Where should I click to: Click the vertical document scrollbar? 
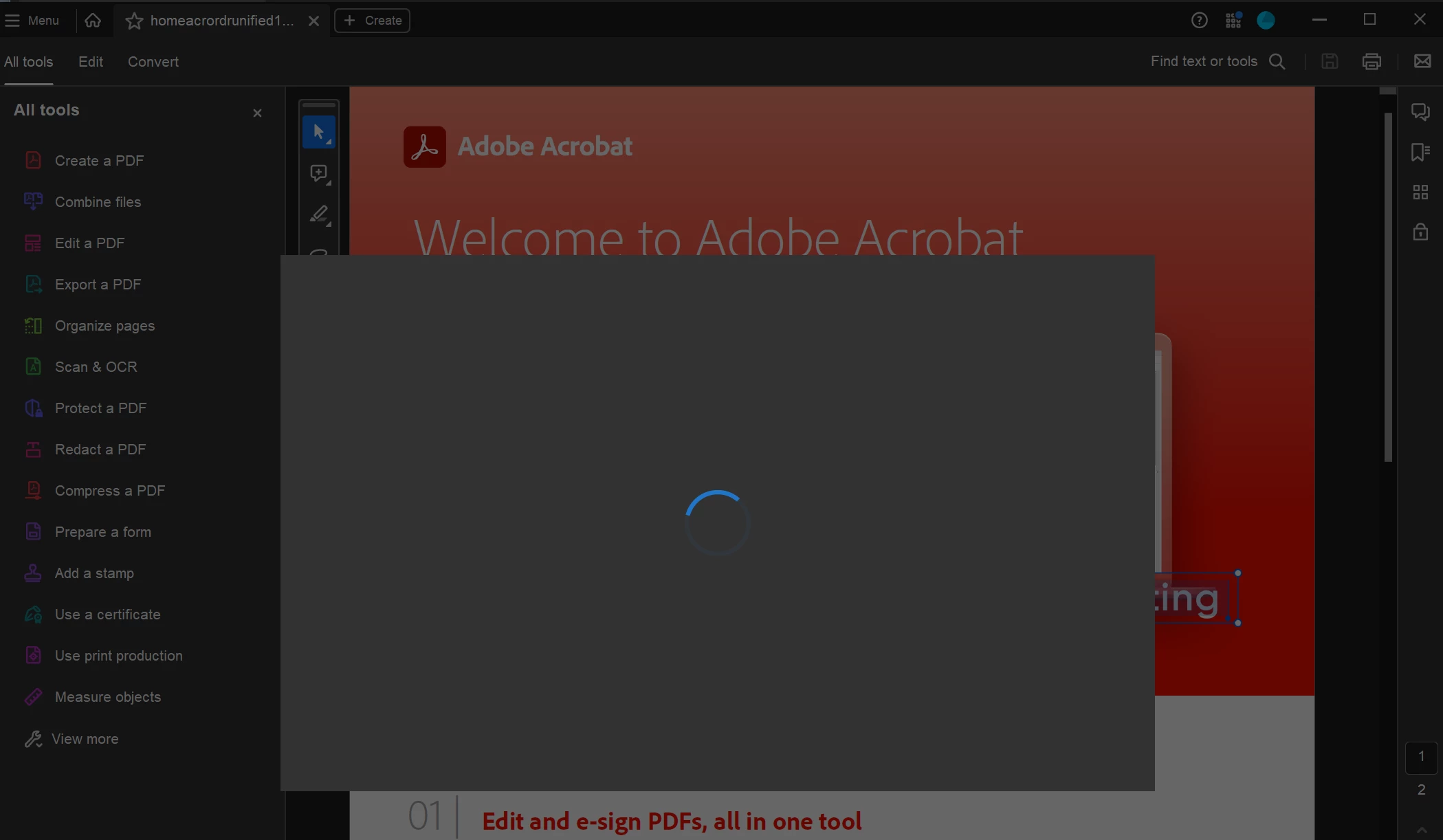(1388, 289)
